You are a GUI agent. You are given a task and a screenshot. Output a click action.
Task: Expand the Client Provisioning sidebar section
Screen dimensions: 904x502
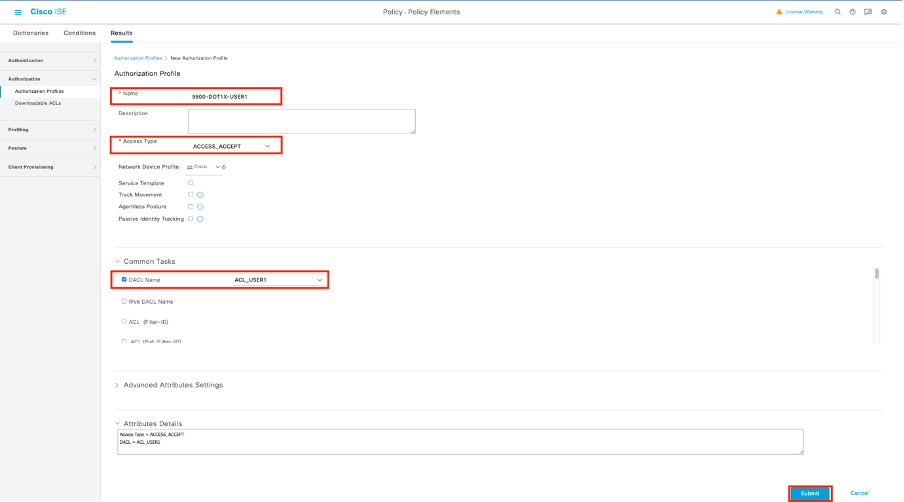tap(50, 167)
